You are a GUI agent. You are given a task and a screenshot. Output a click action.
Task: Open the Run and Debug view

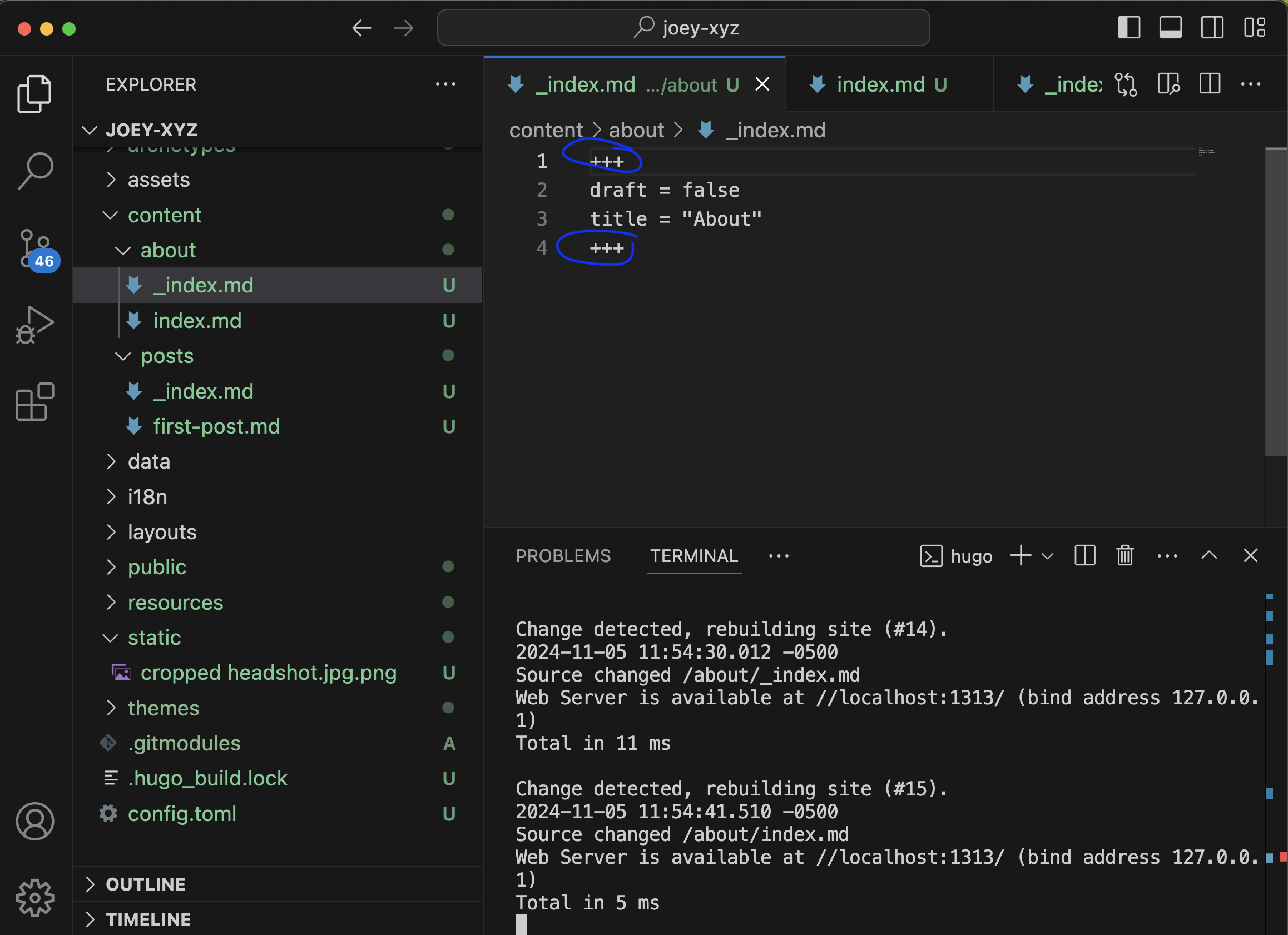click(x=35, y=325)
